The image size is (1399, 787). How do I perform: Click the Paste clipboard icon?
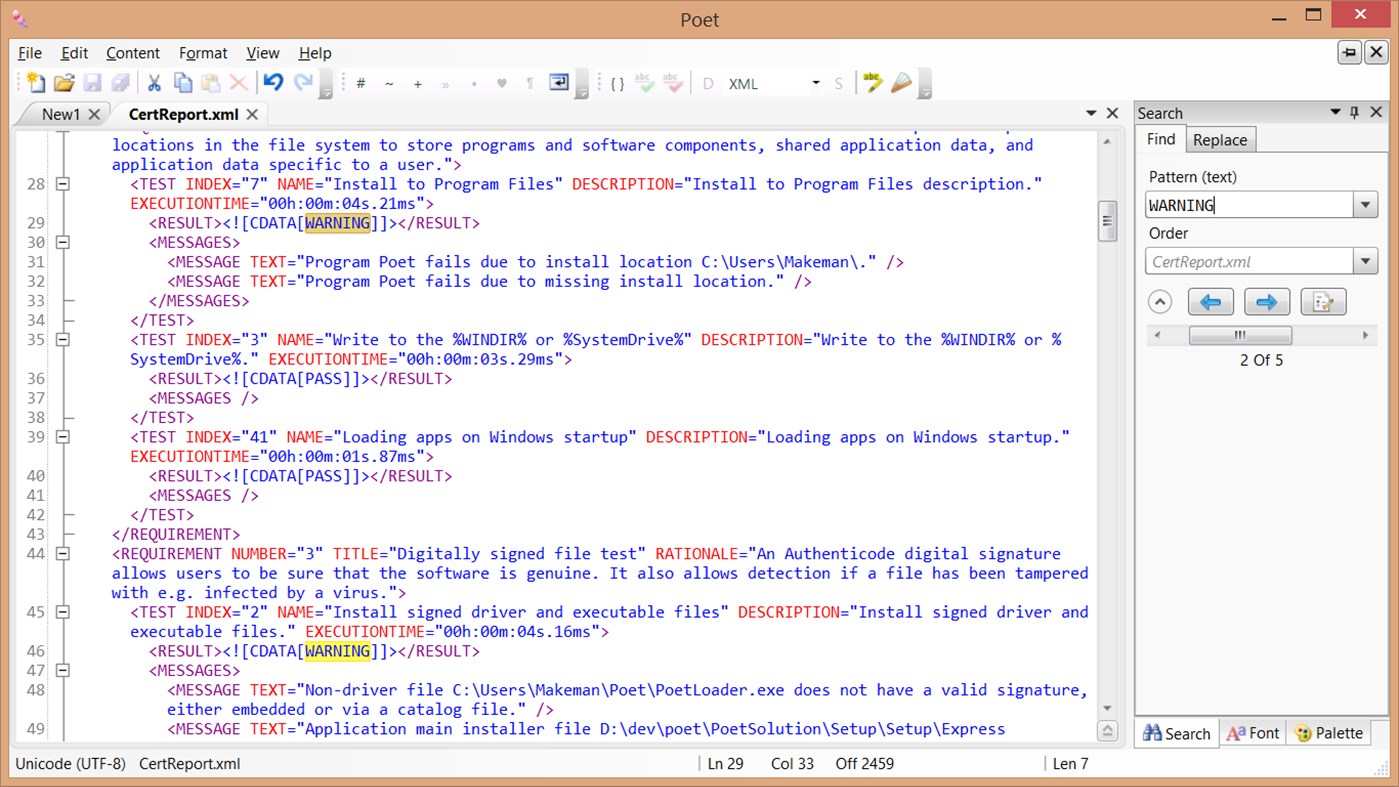tap(211, 83)
